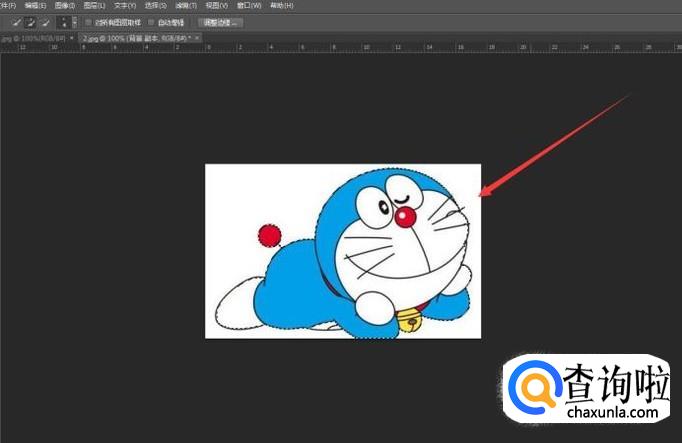Close the 2.jpg document tab
The image size is (682, 443).
pyautogui.click(x=197, y=38)
